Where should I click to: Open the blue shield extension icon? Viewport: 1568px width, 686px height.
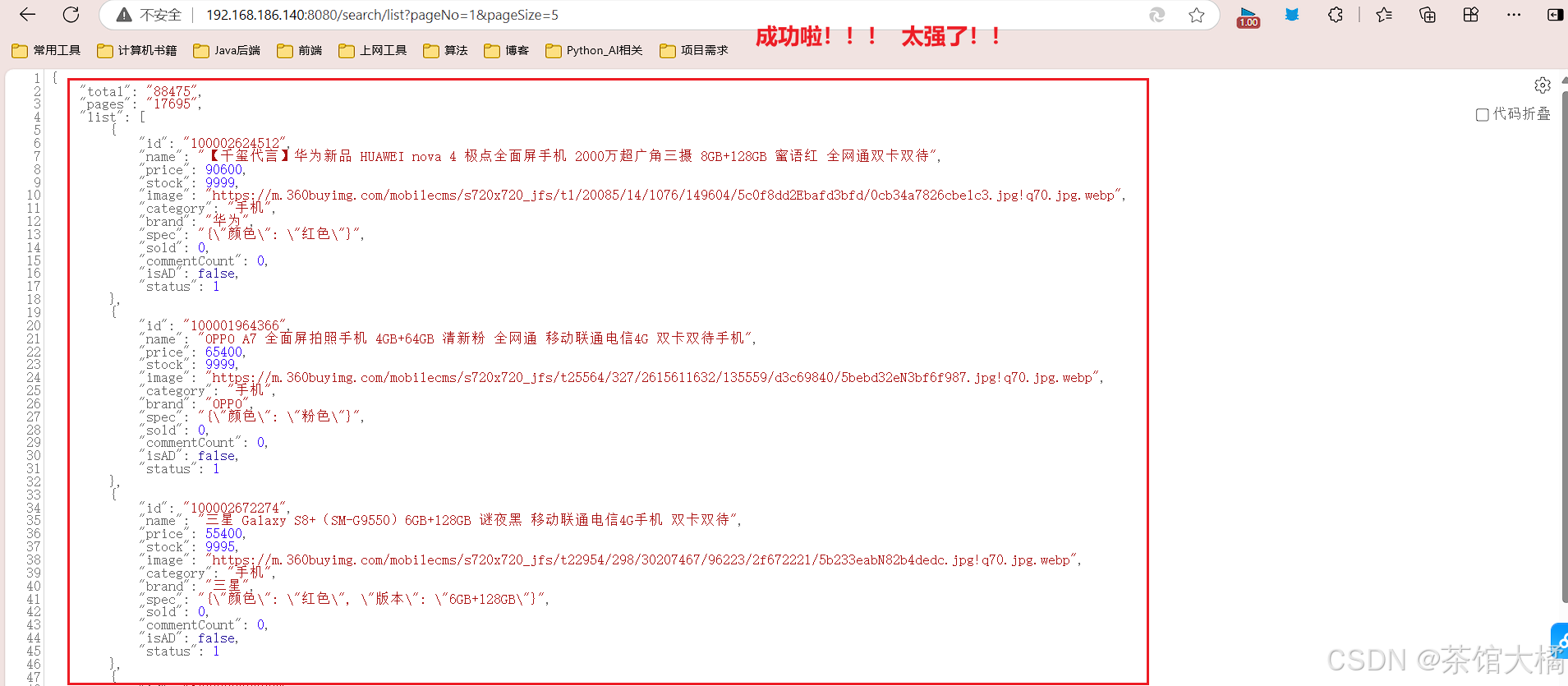1292,15
